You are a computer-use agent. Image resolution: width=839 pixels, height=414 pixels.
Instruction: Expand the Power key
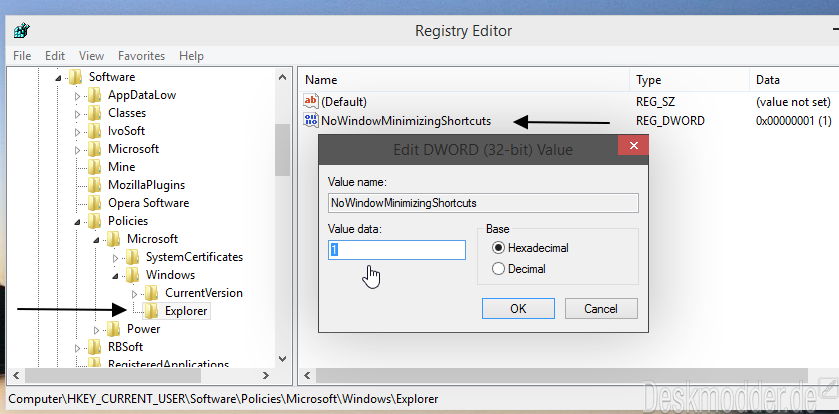pos(97,330)
